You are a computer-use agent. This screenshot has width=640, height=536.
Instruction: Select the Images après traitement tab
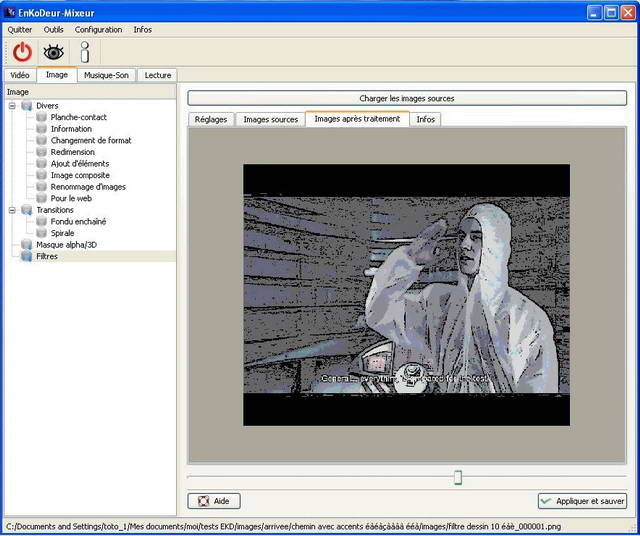click(x=357, y=119)
